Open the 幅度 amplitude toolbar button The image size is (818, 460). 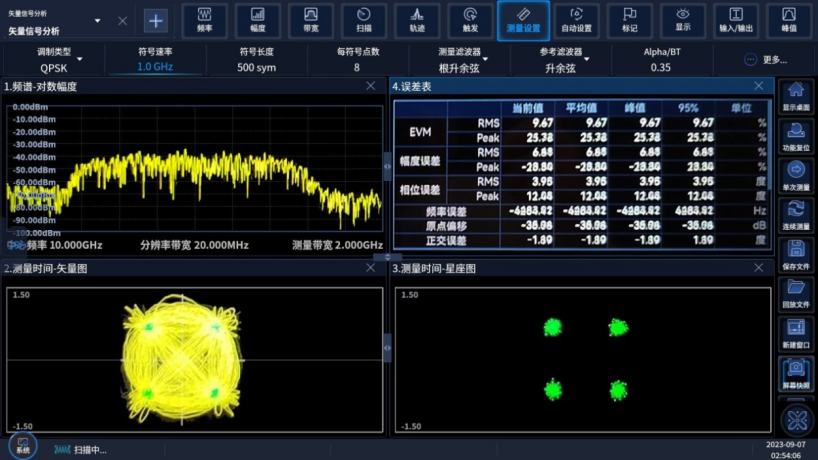[258, 20]
